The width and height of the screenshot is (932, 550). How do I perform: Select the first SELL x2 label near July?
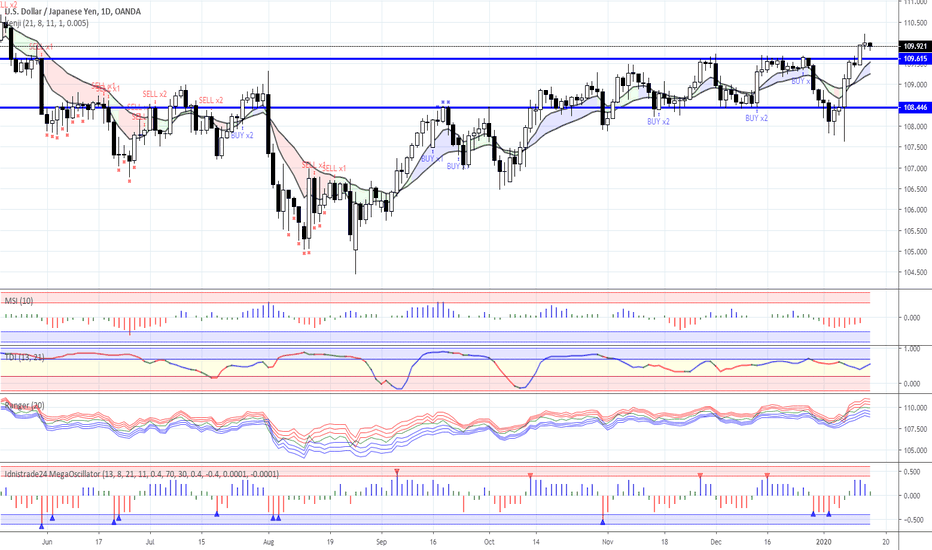pyautogui.click(x=154, y=93)
